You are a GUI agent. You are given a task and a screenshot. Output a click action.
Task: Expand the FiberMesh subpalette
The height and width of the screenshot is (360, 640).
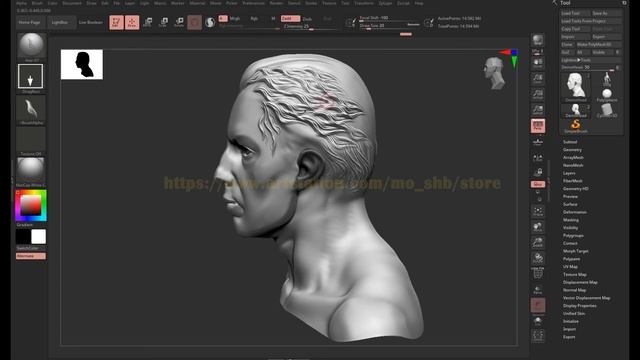pyautogui.click(x=573, y=181)
